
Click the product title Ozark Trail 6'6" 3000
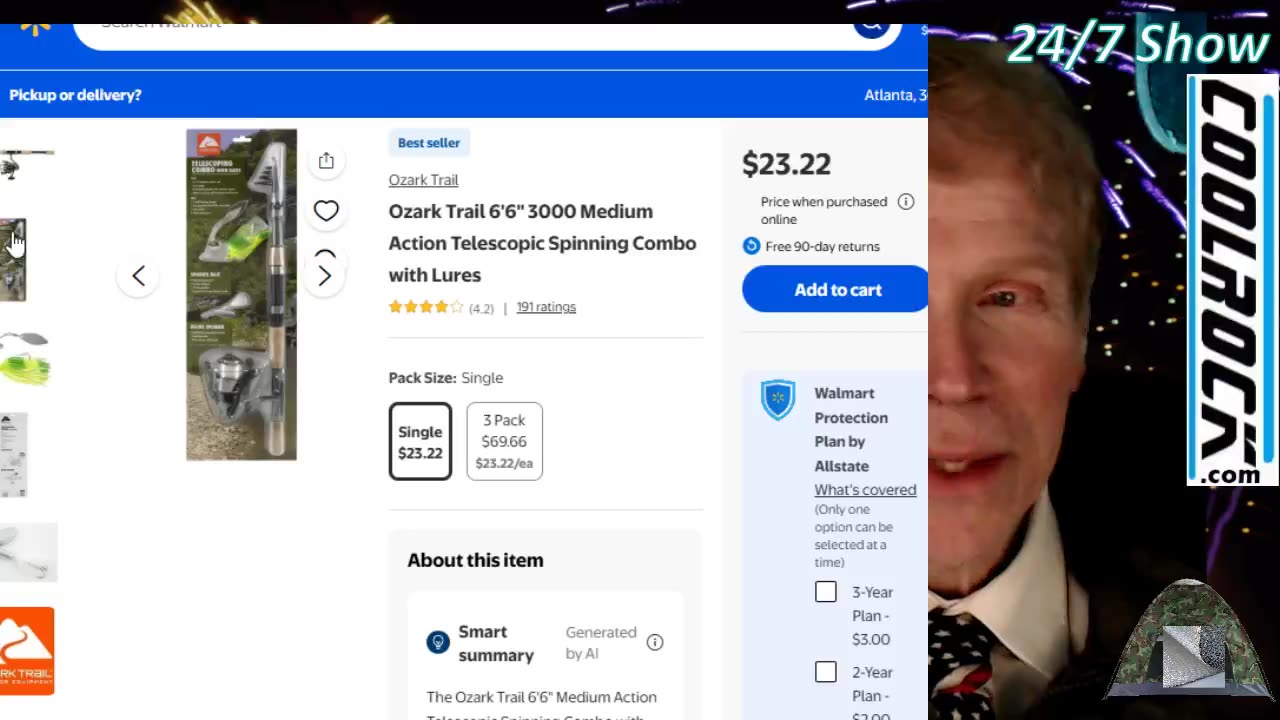pos(542,243)
